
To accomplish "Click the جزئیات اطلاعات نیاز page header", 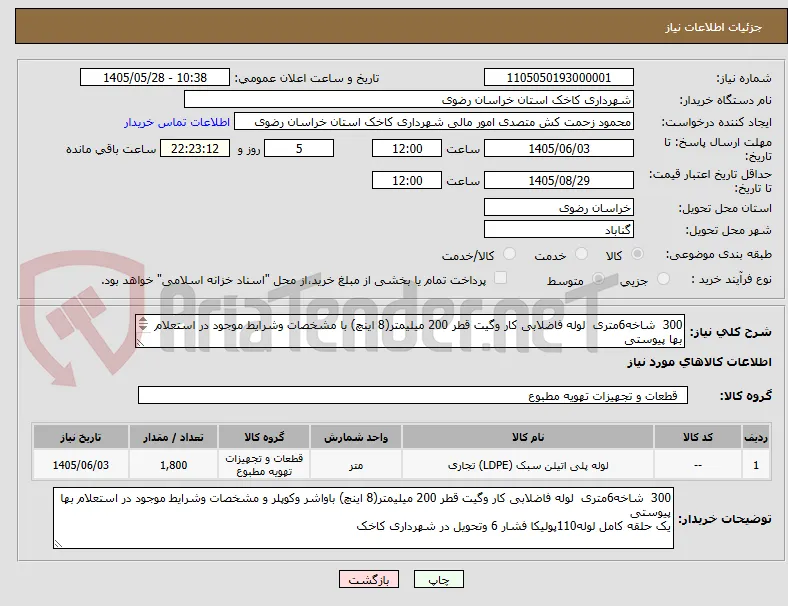I will click(713, 27).
